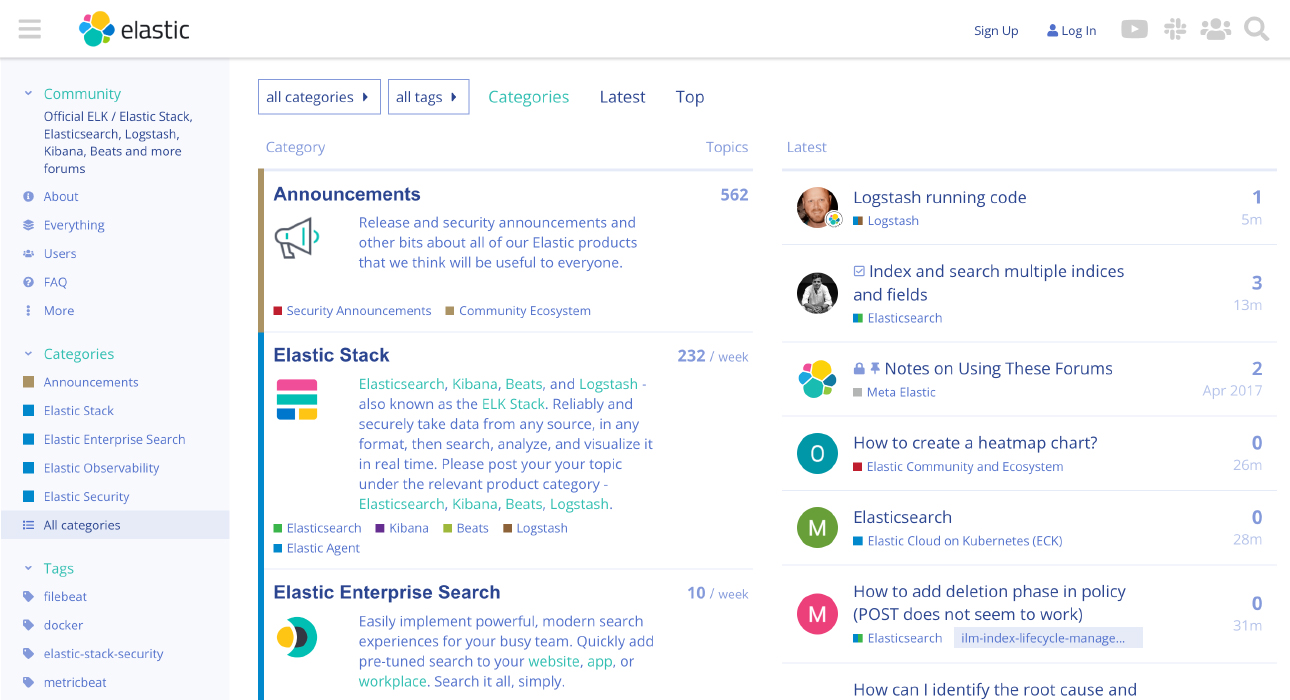Viewport: 1290px width, 700px height.
Task: Click the solved checkmark on the indices topic
Action: pos(860,270)
